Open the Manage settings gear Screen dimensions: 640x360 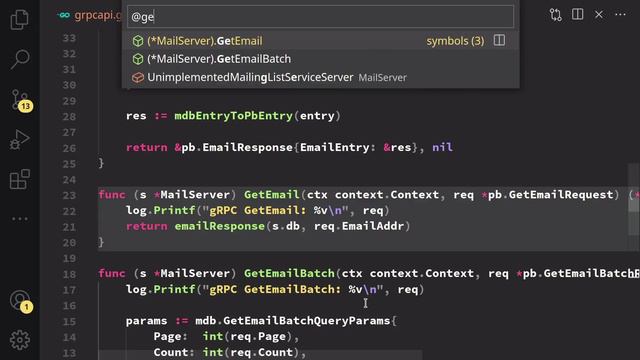tap(20, 340)
